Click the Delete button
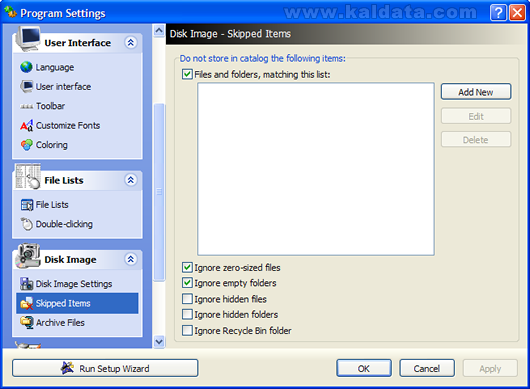The height and width of the screenshot is (389, 530). (x=476, y=140)
